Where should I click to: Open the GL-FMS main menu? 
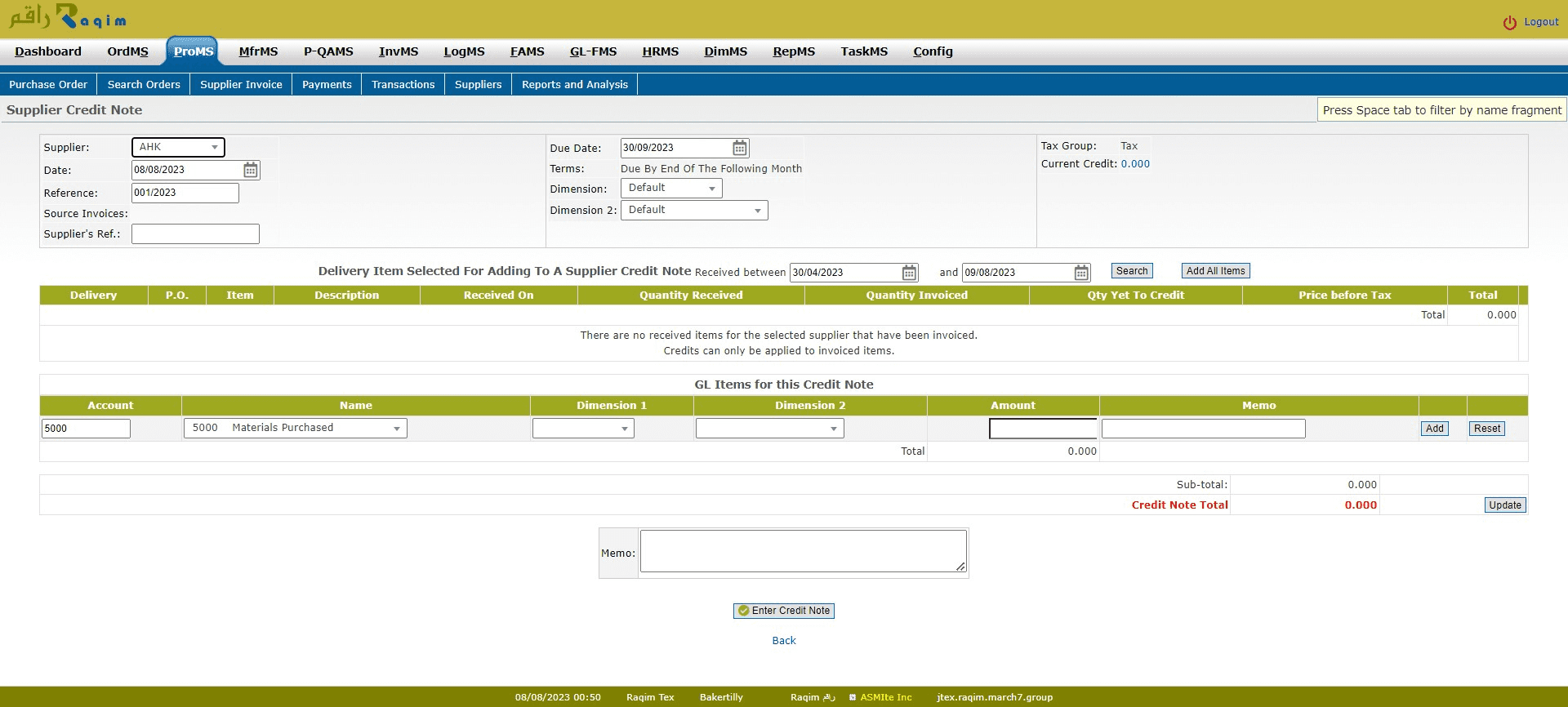point(593,51)
